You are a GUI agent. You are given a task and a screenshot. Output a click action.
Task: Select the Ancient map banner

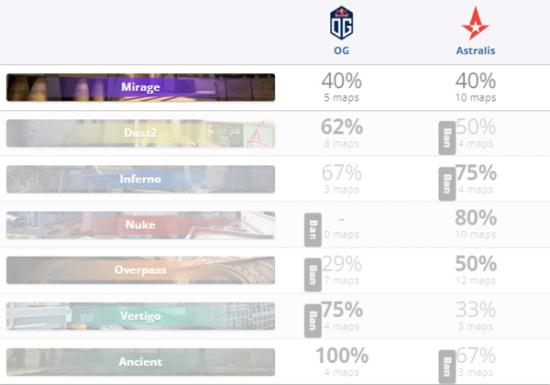tap(141, 362)
